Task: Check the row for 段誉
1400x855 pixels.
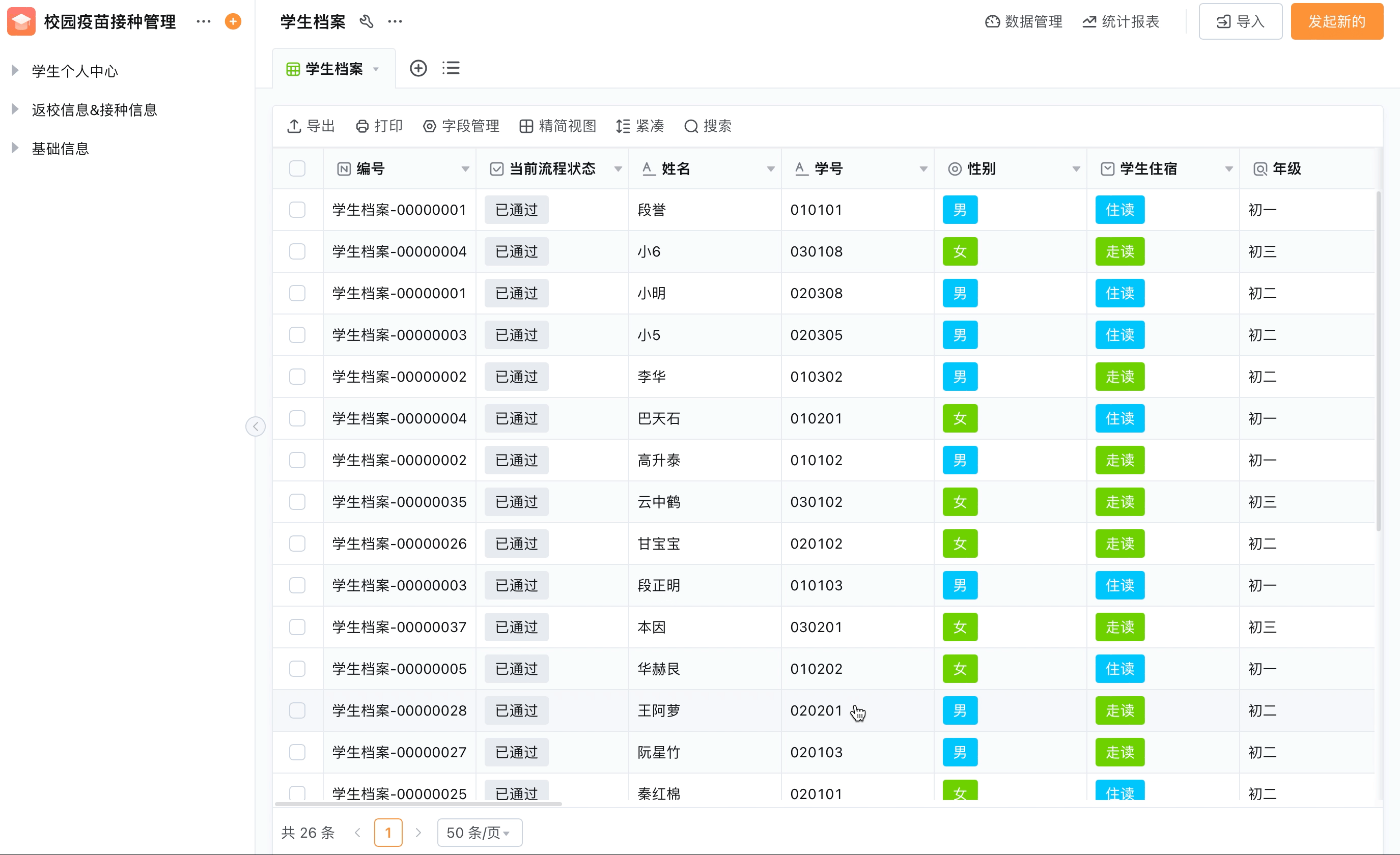Action: (297, 210)
